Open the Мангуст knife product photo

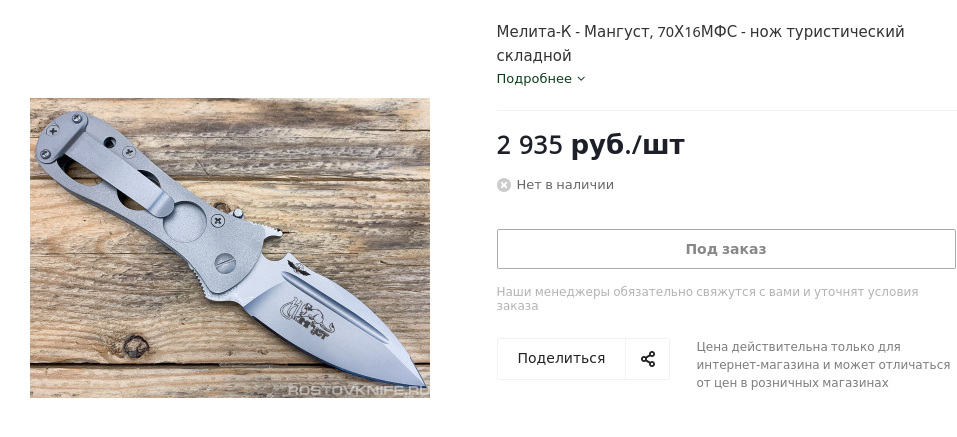[229, 248]
